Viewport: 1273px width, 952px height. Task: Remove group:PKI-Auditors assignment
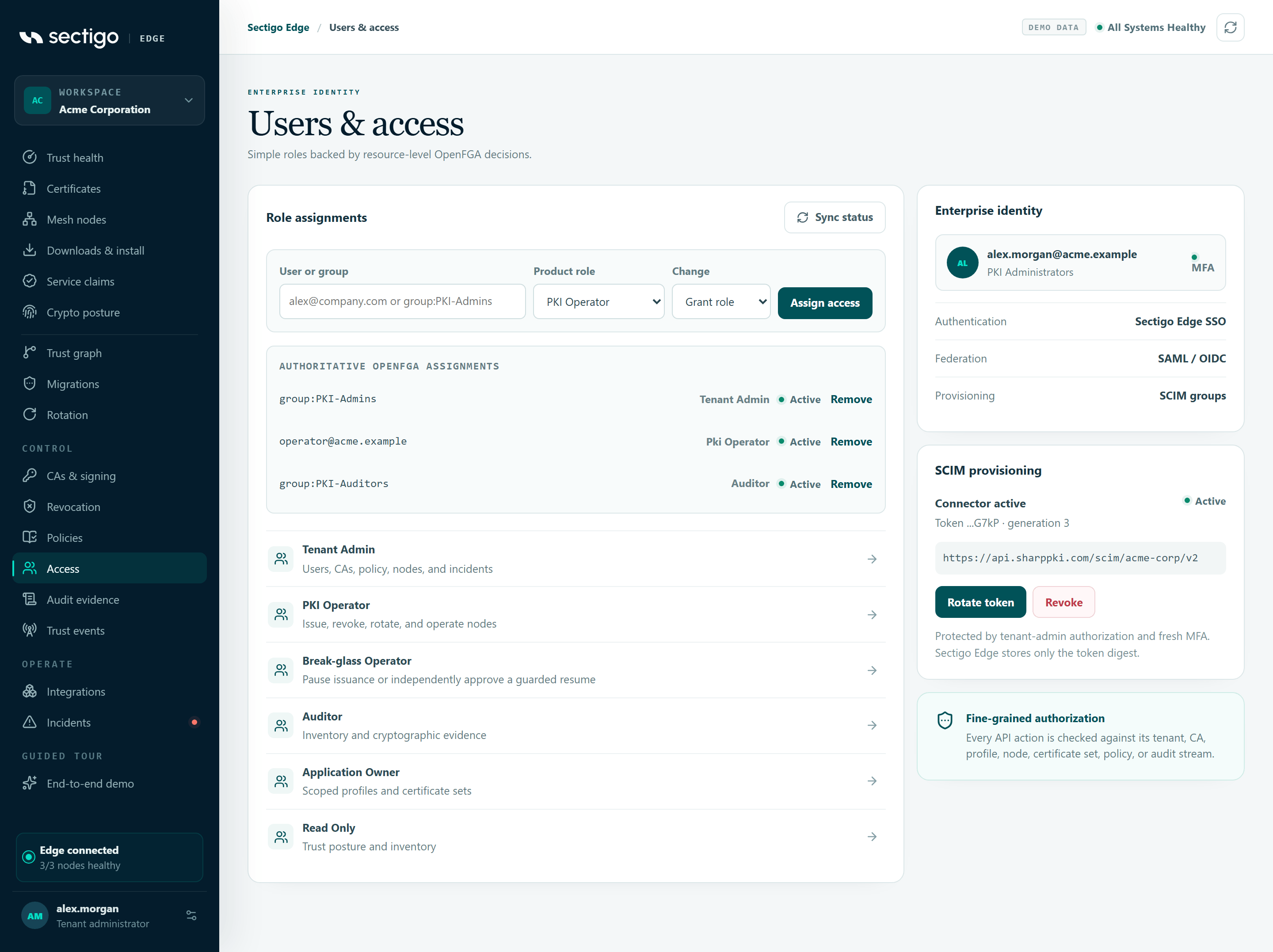851,484
